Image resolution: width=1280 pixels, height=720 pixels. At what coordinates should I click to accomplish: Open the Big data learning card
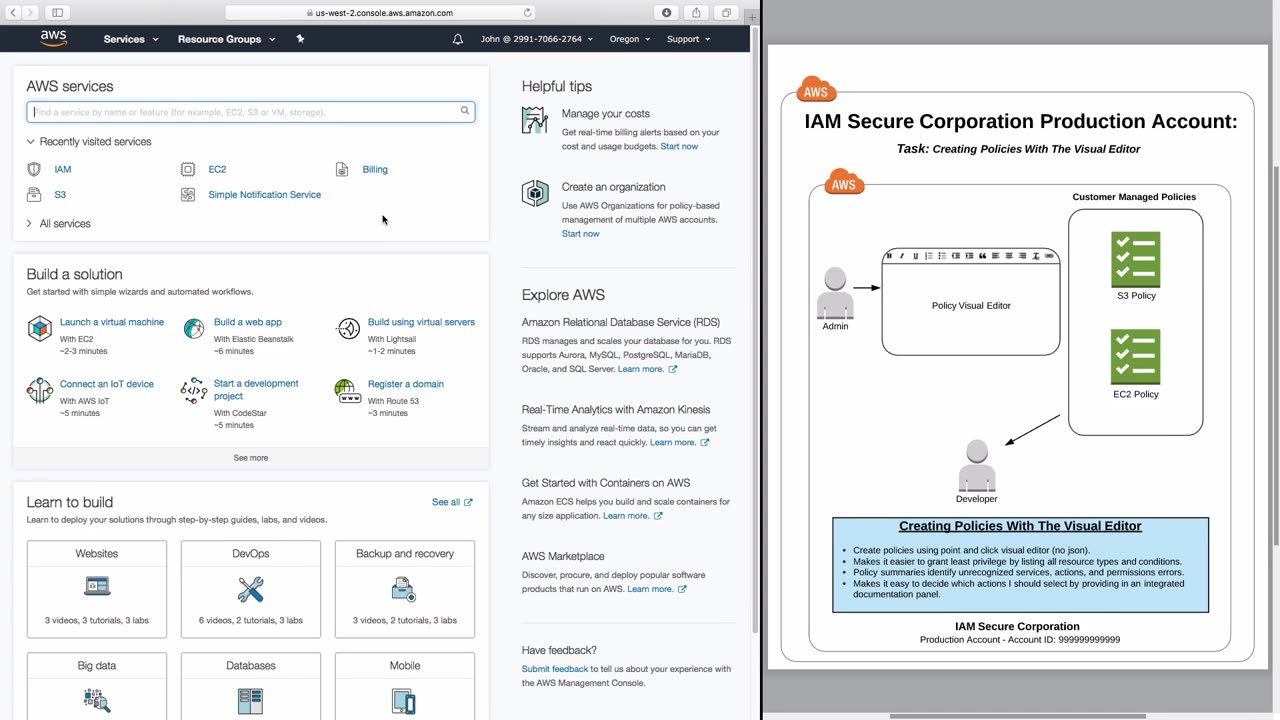click(97, 686)
